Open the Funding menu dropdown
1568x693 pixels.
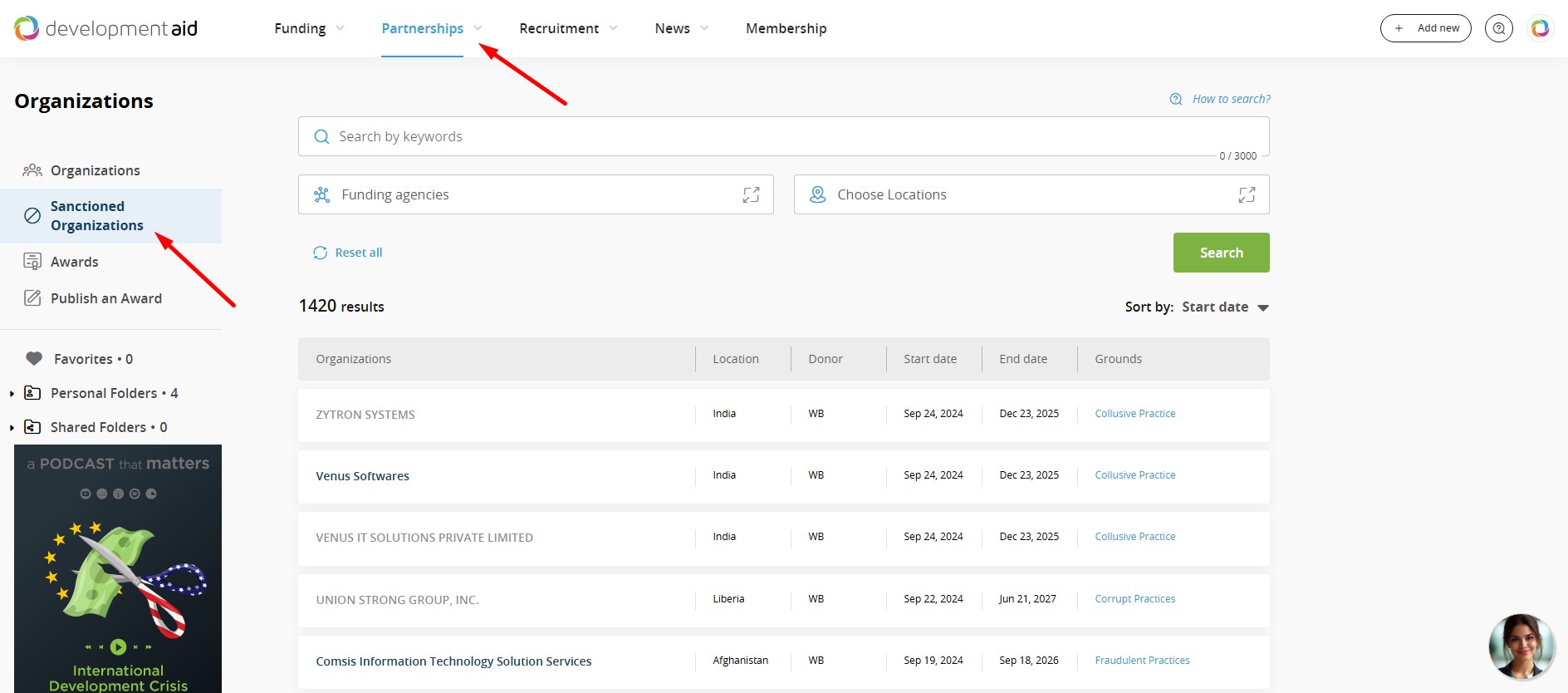click(x=308, y=28)
